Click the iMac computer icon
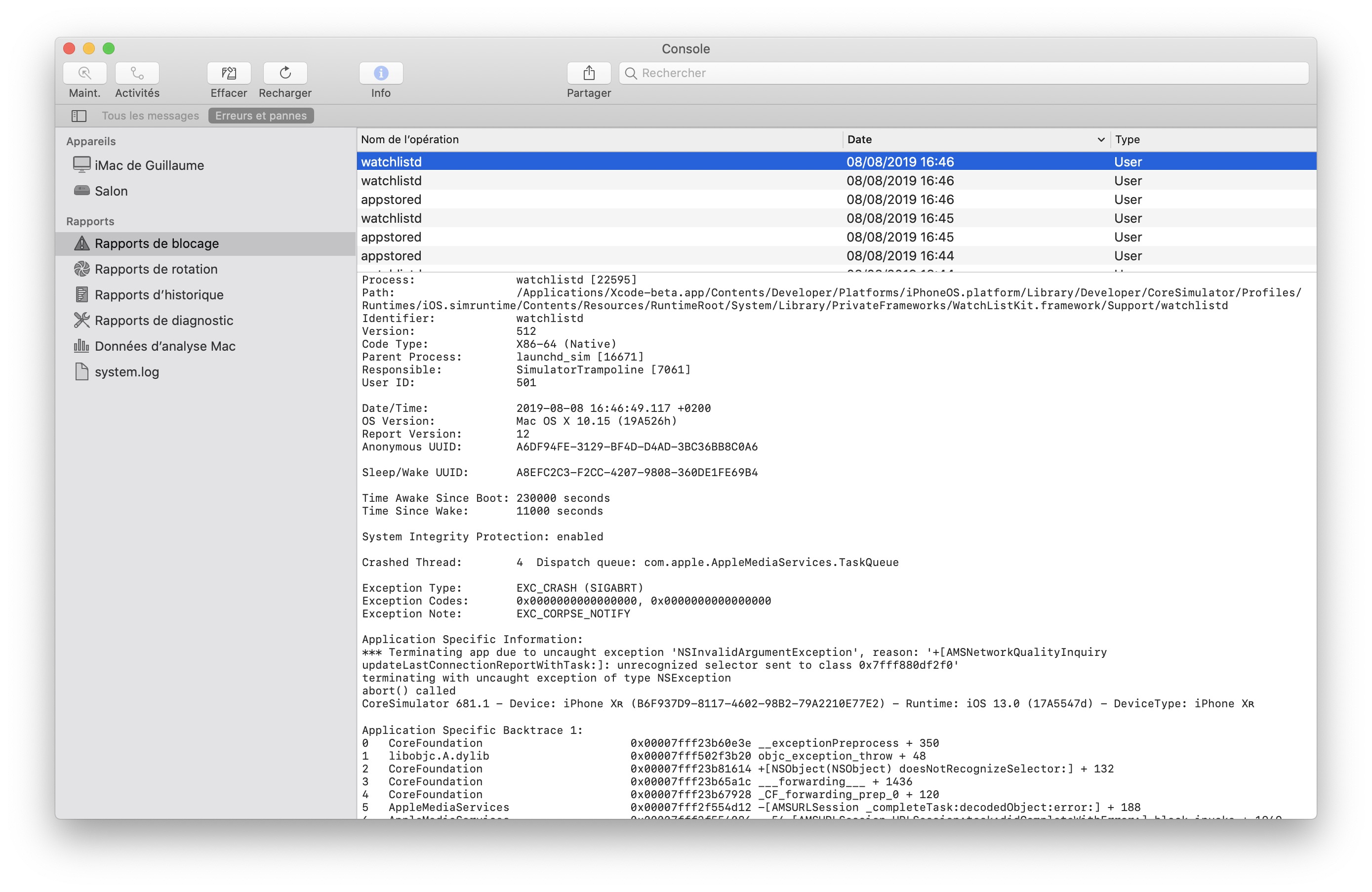This screenshot has width=1372, height=892. point(82,165)
